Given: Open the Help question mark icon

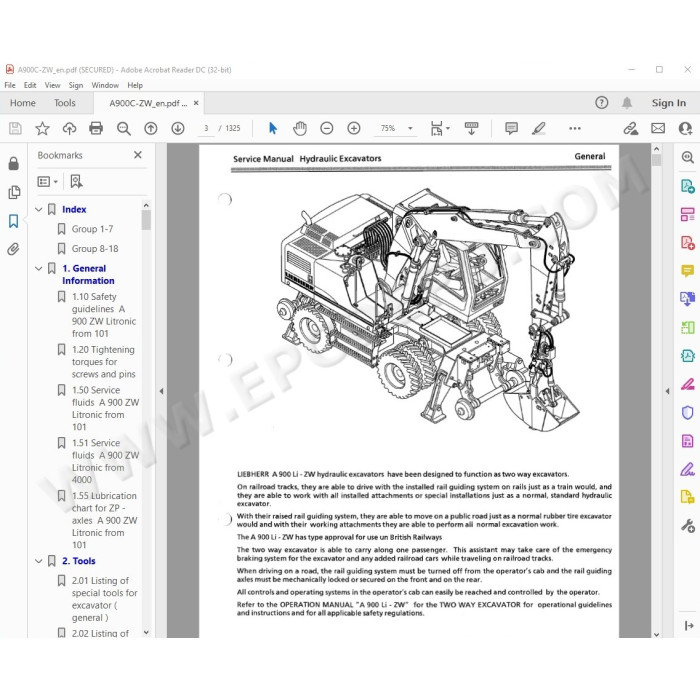Looking at the screenshot, I should pos(602,103).
